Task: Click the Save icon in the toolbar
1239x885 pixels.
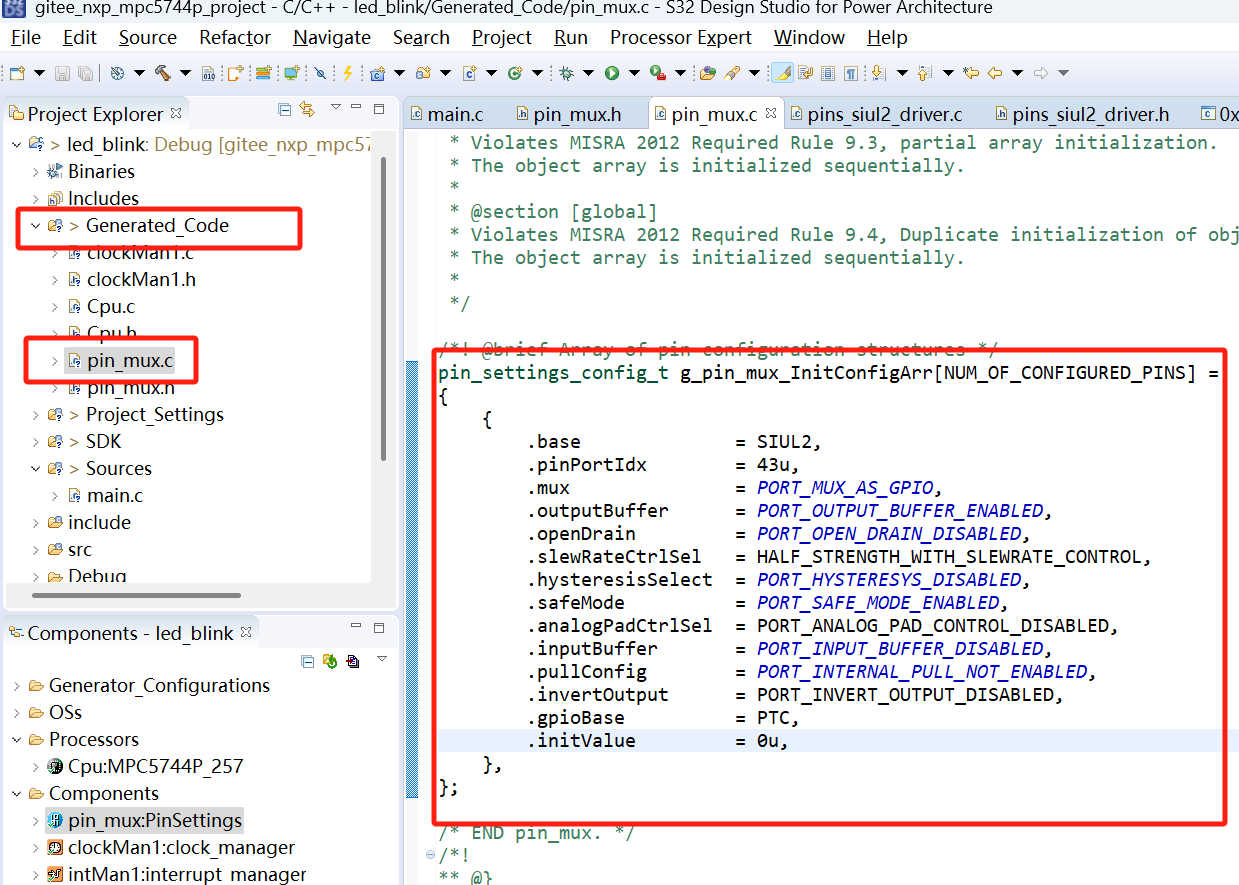Action: 62,73
